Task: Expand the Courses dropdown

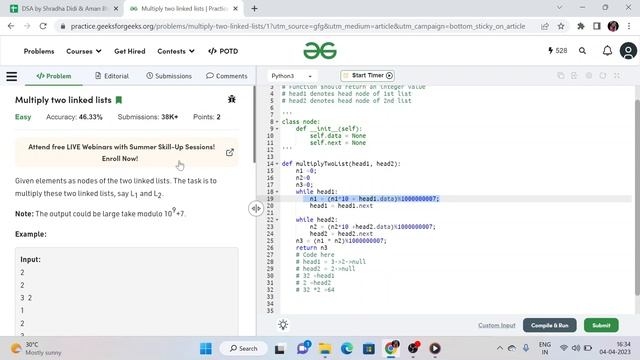Action: tap(84, 51)
